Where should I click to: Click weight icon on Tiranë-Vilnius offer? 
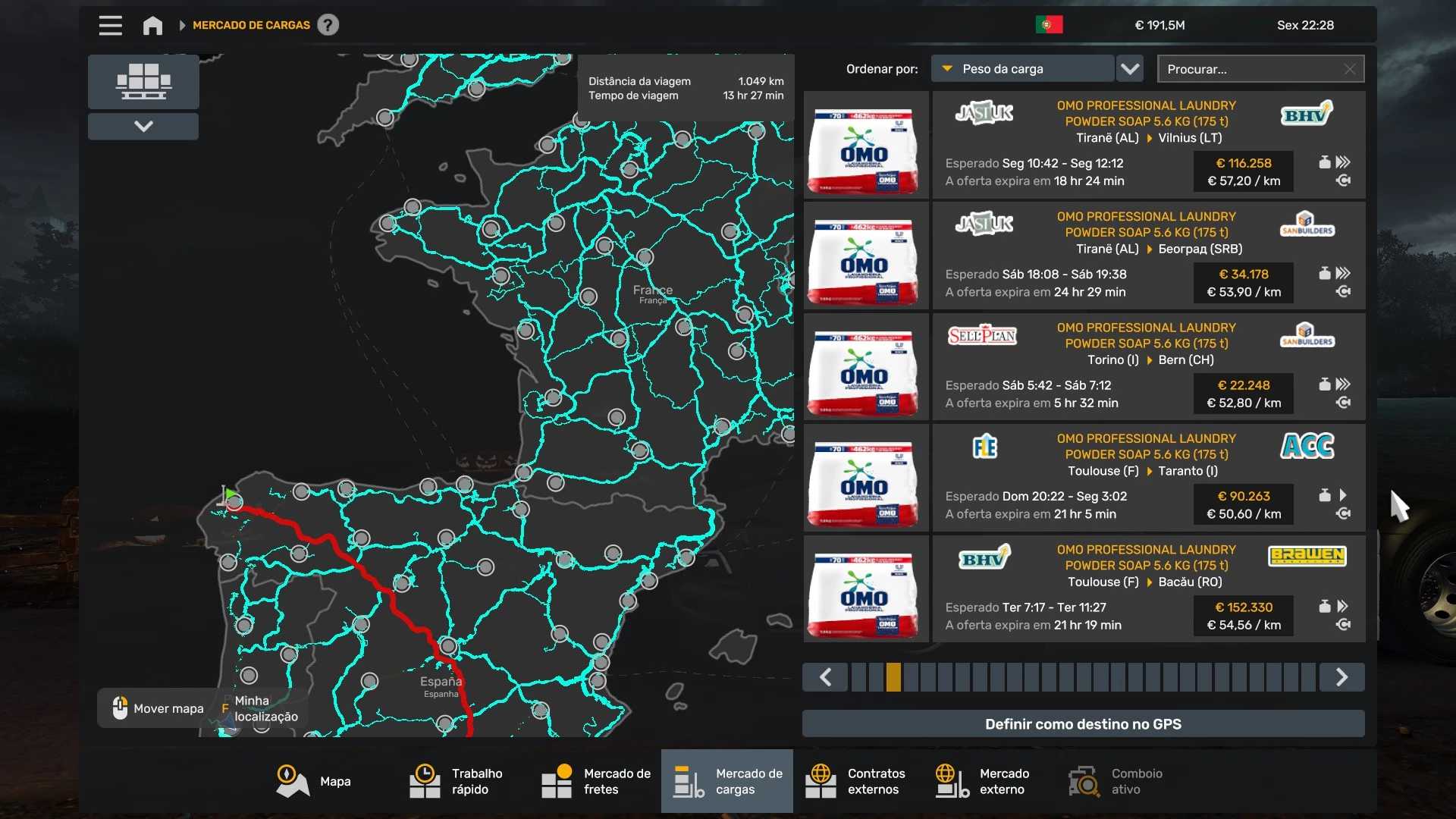tap(1324, 162)
